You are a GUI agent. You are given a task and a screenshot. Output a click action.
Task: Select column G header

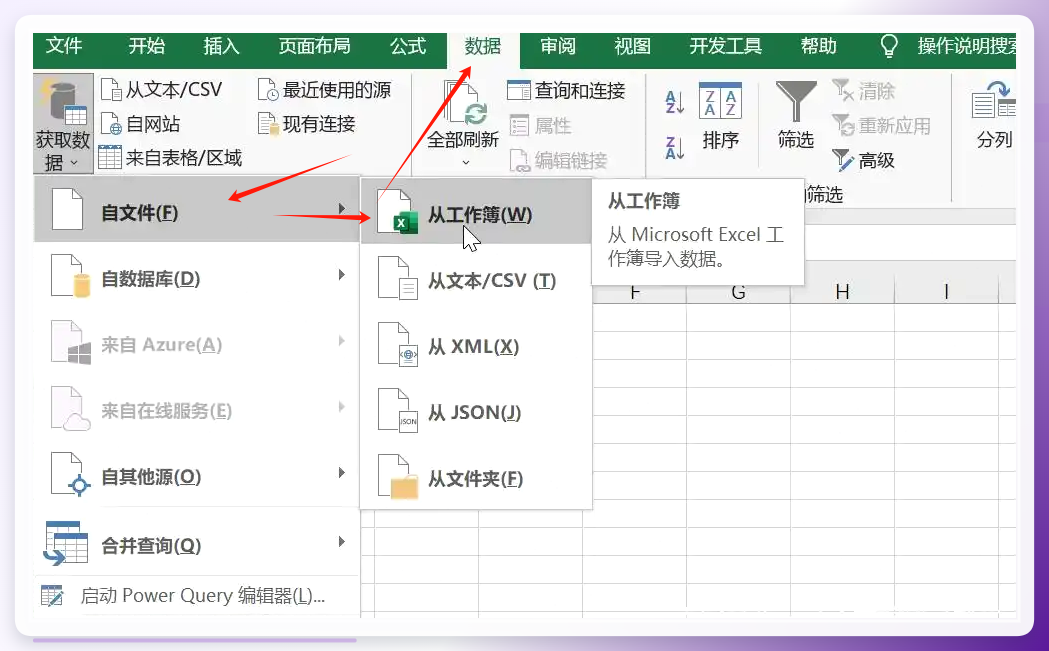(739, 292)
